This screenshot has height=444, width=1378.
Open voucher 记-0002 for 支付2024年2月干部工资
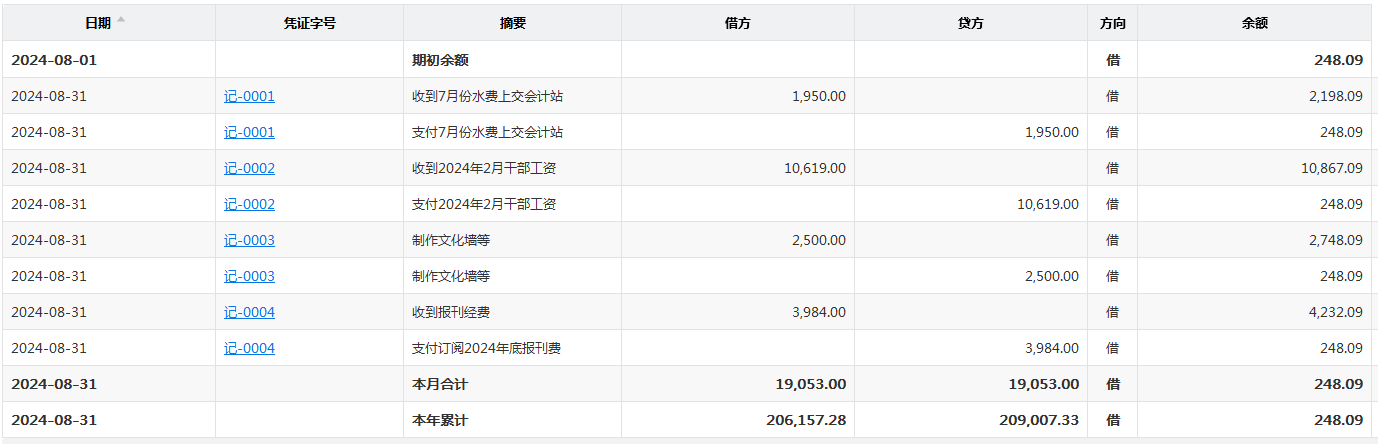[249, 204]
